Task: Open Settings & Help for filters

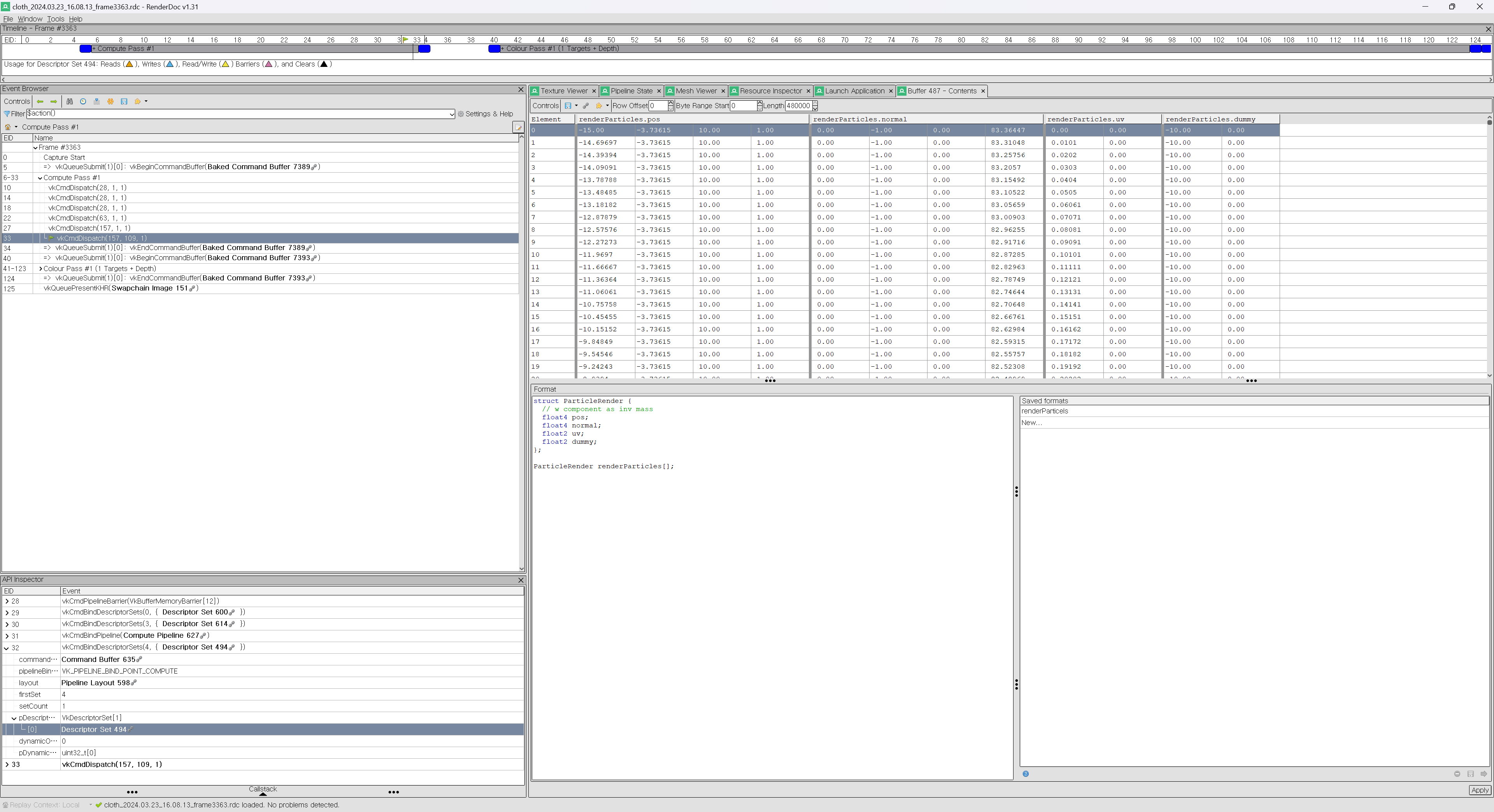Action: pos(486,114)
